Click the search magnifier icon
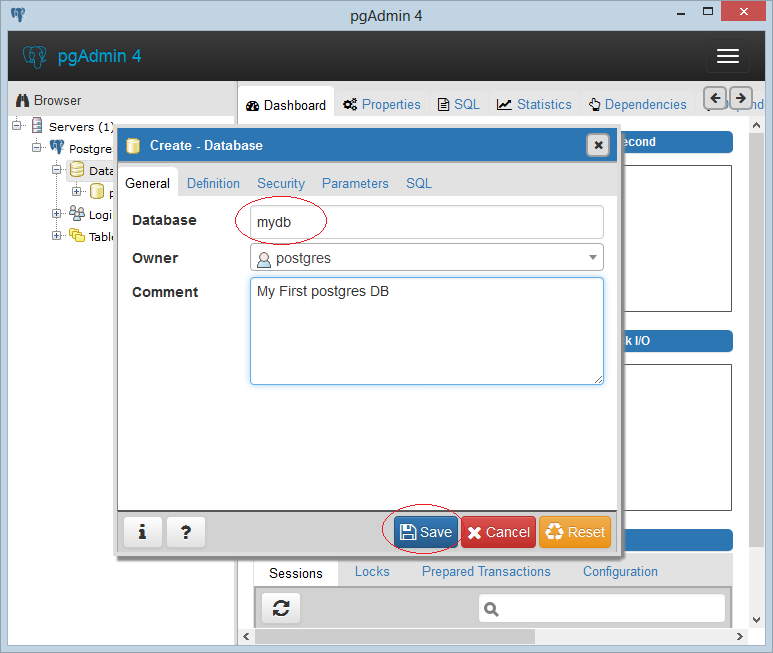The image size is (773, 653). point(491,609)
